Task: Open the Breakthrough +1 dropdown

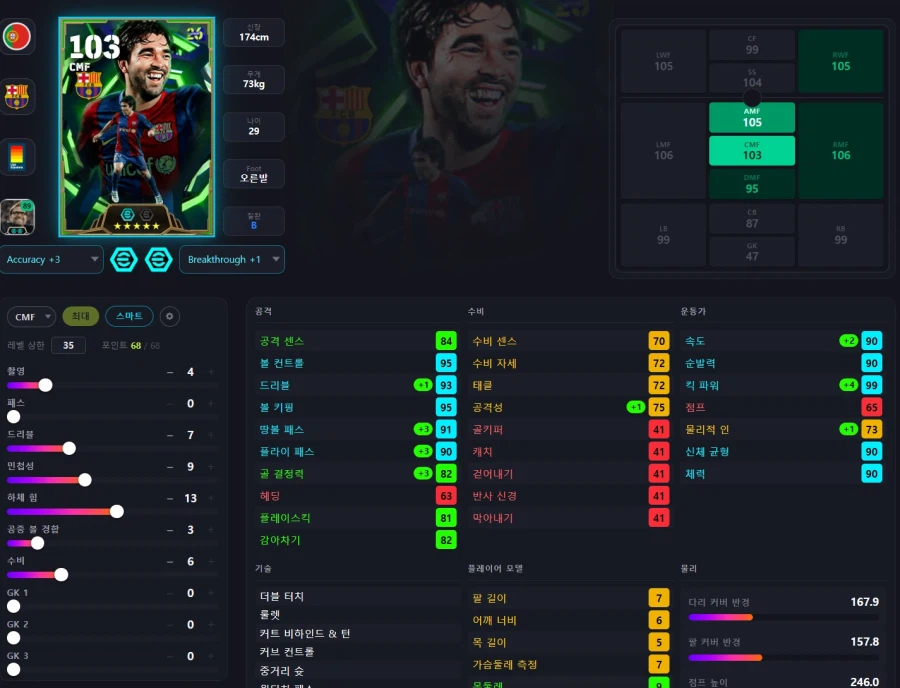Action: pyautogui.click(x=232, y=259)
